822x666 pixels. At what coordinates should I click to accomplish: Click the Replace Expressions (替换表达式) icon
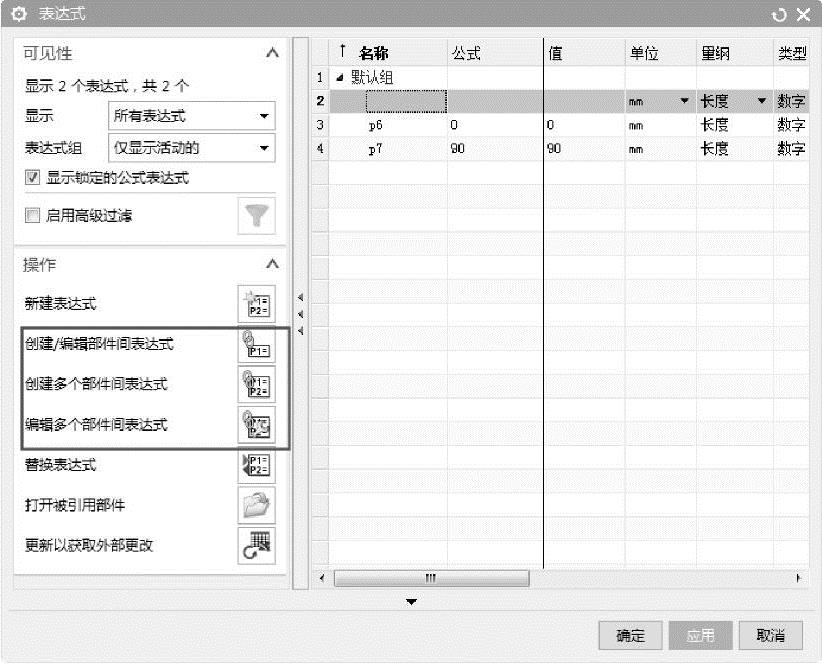tap(256, 465)
